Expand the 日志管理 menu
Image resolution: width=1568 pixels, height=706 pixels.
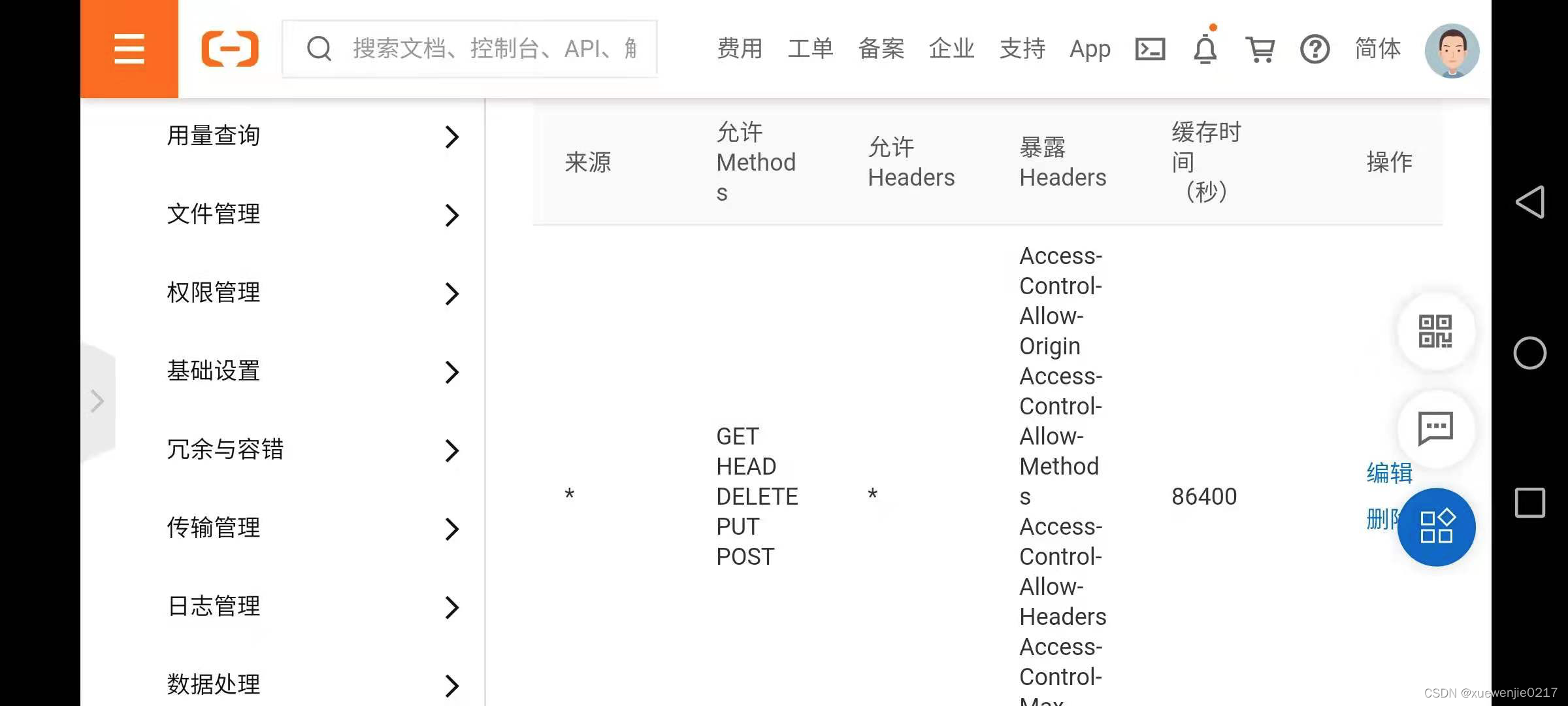pyautogui.click(x=314, y=607)
